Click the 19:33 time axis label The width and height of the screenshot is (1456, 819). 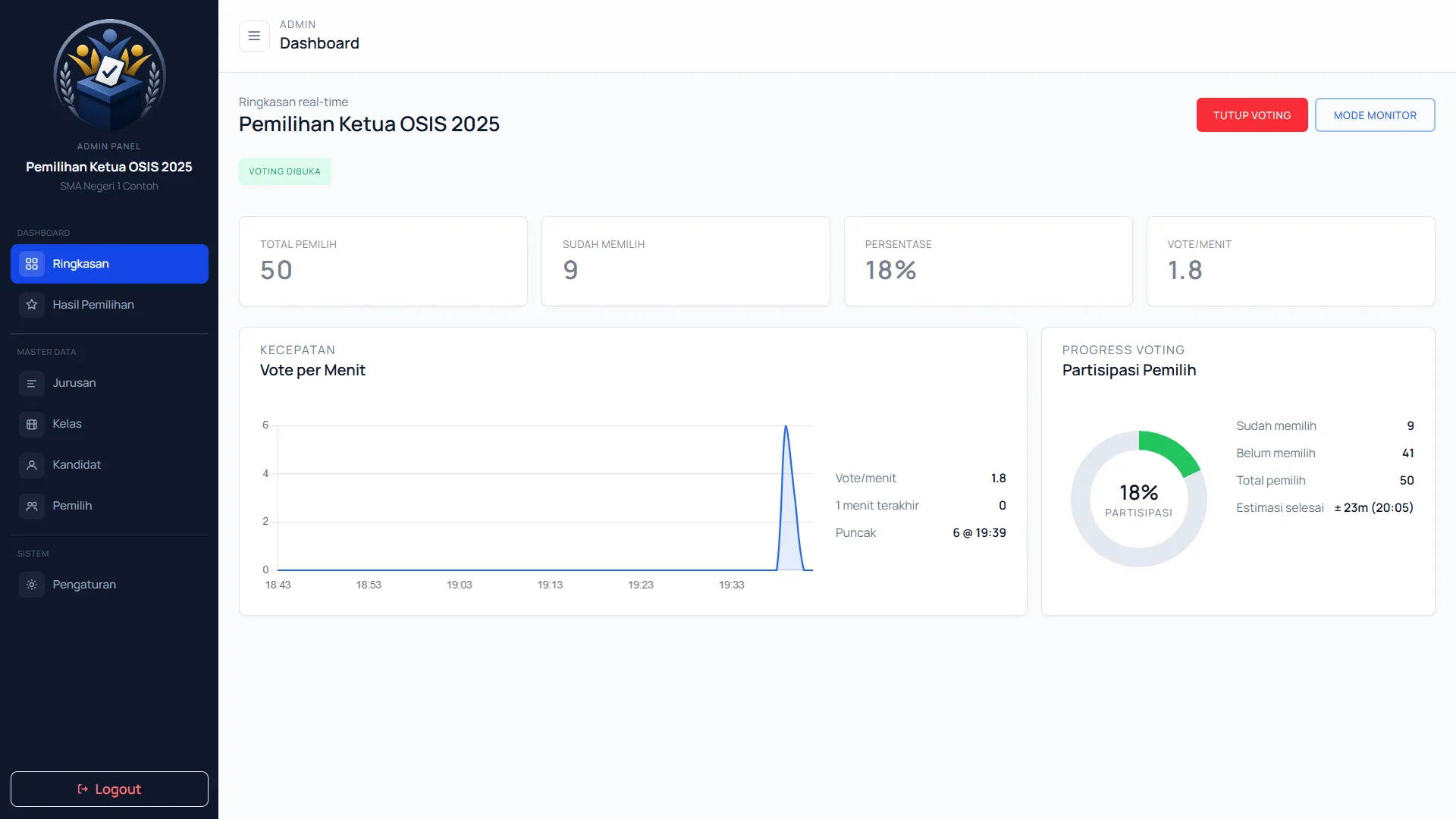732,585
